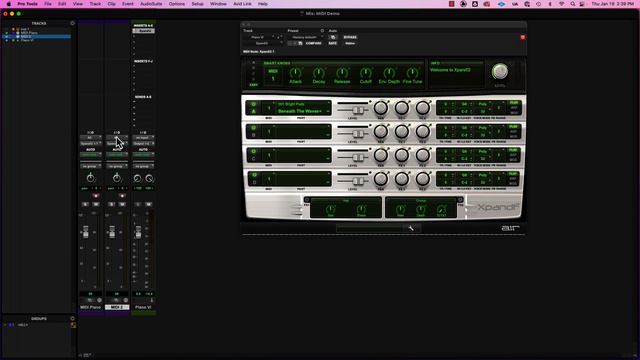Image resolution: width=640 pixels, height=360 pixels.
Task: Mute the MIDI Piano track
Action: tap(96, 204)
